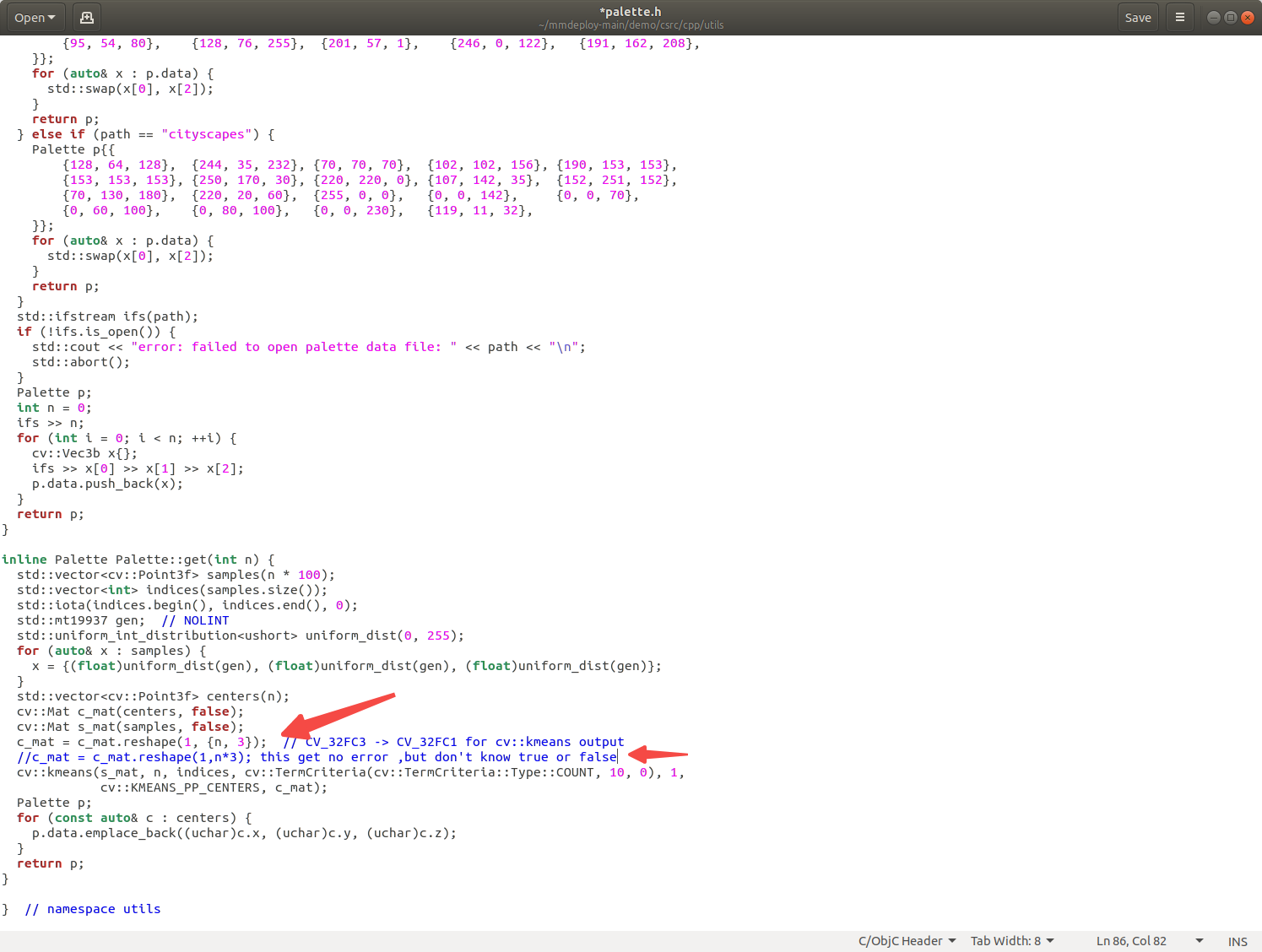Click the failed-to-open error message string
The width and height of the screenshot is (1262, 952).
point(295,346)
